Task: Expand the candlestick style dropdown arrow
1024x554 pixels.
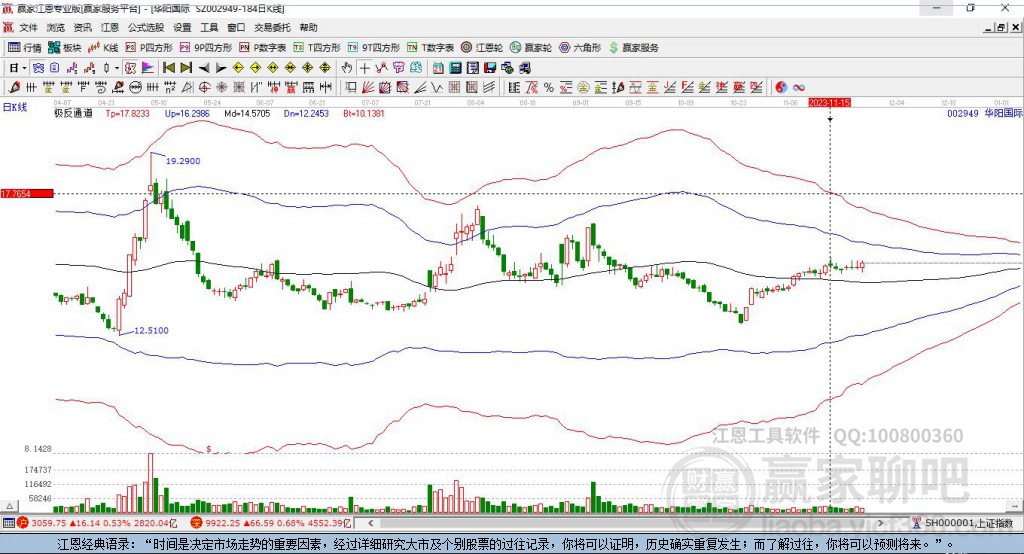Action: pyautogui.click(x=117, y=68)
